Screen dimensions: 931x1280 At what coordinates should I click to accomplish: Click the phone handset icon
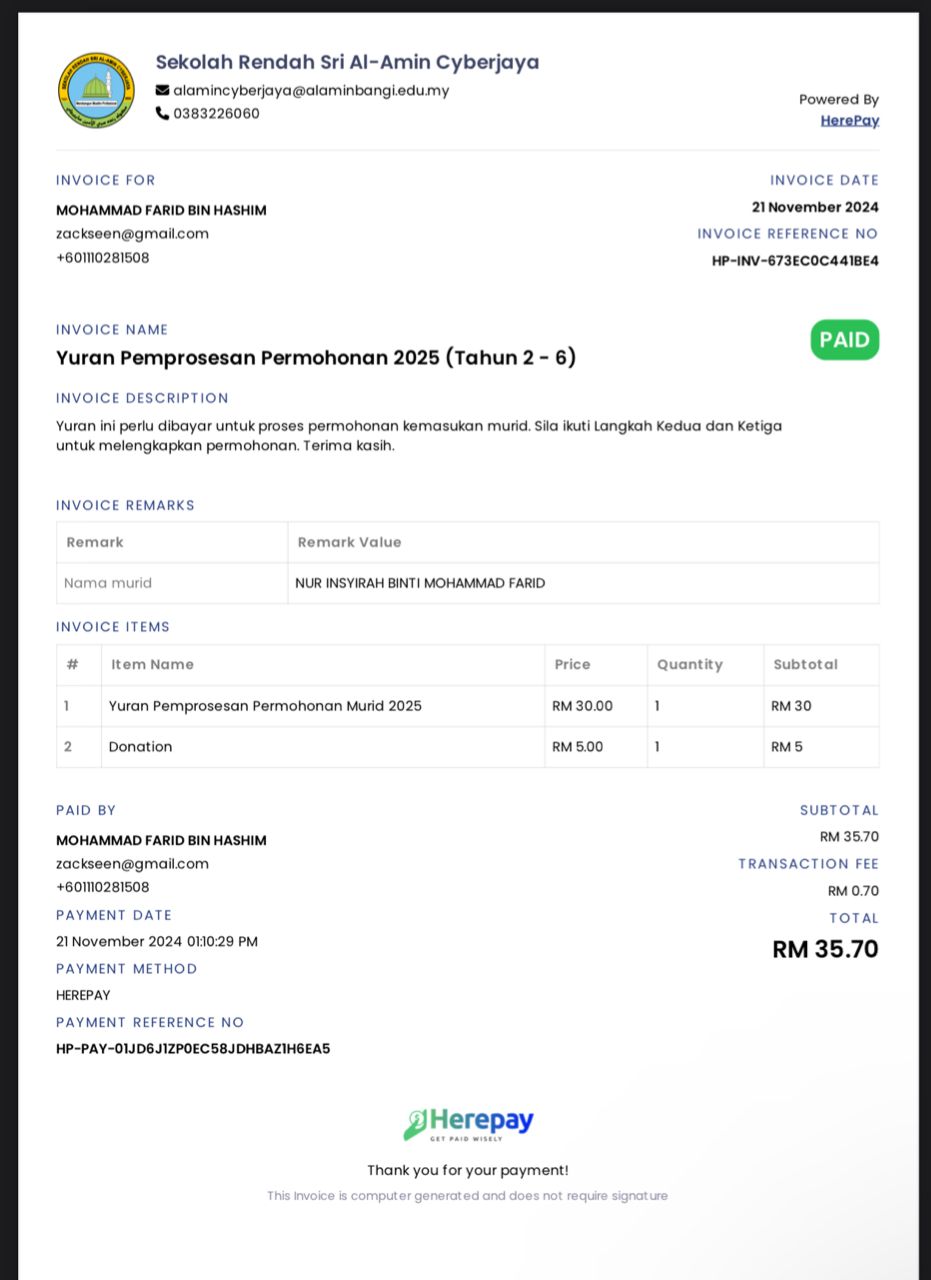pos(162,113)
